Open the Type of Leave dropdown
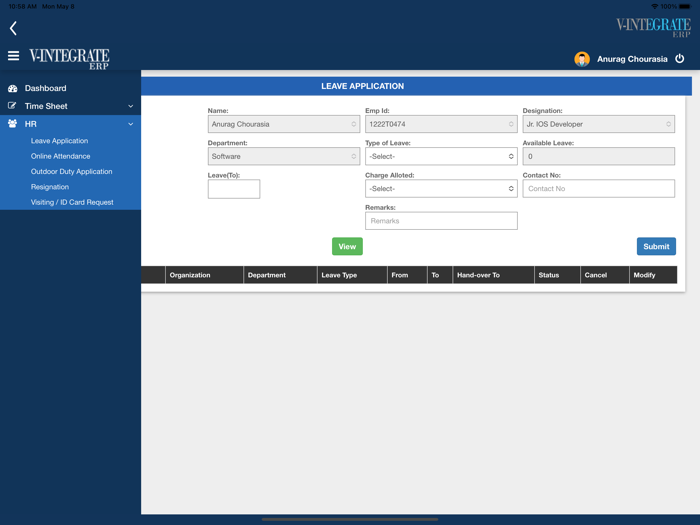This screenshot has width=700, height=525. 441,156
